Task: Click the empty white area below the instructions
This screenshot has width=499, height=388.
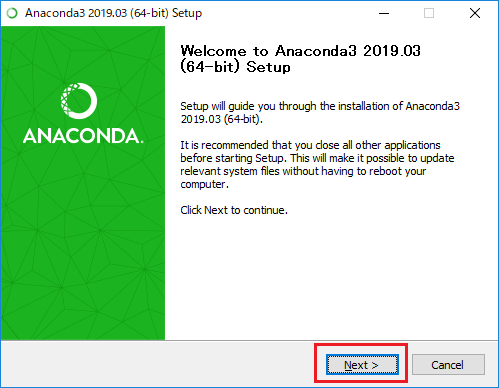Action: (330, 277)
